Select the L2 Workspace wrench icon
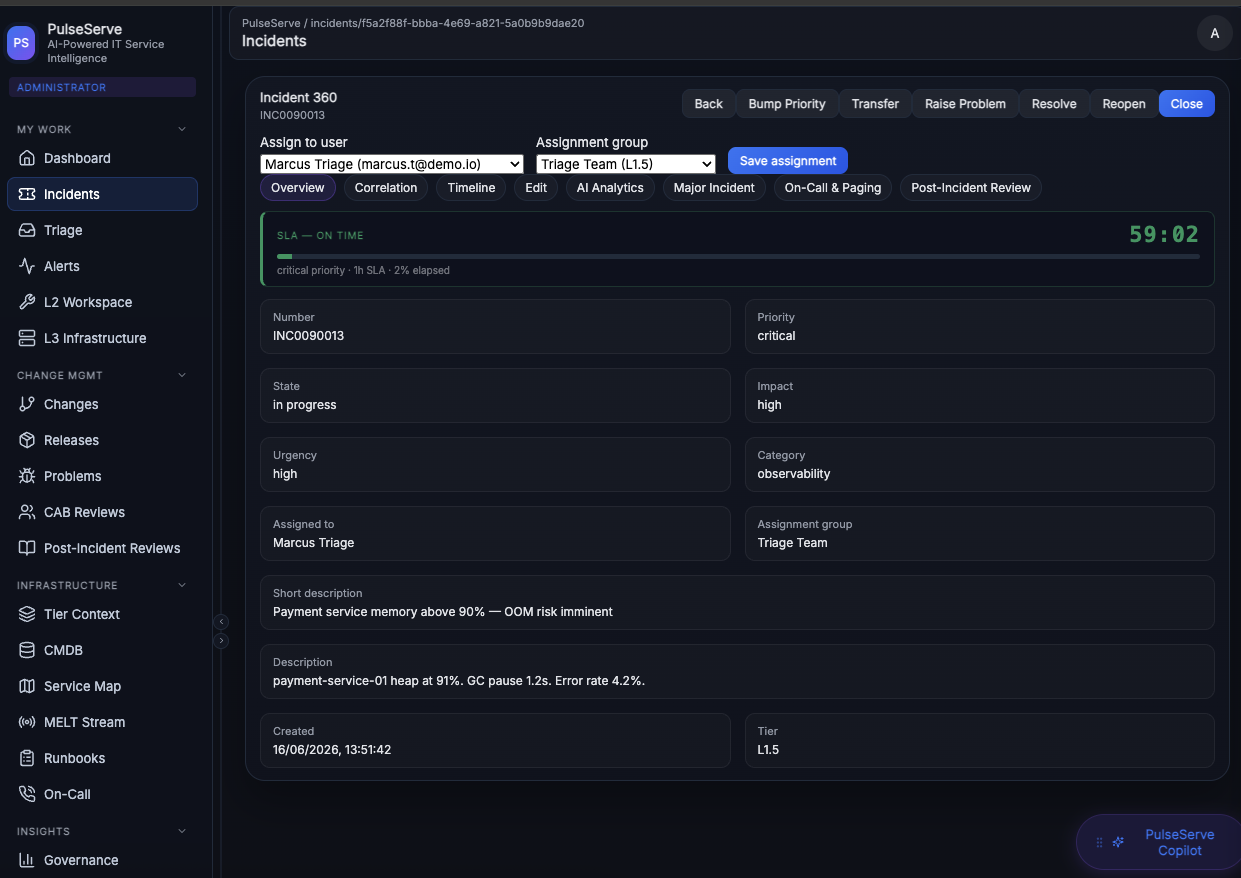 pyautogui.click(x=27, y=302)
